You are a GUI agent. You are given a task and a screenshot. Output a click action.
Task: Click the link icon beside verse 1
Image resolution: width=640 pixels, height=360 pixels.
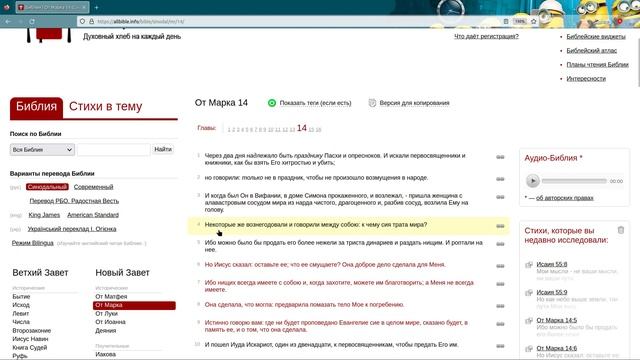(500, 157)
